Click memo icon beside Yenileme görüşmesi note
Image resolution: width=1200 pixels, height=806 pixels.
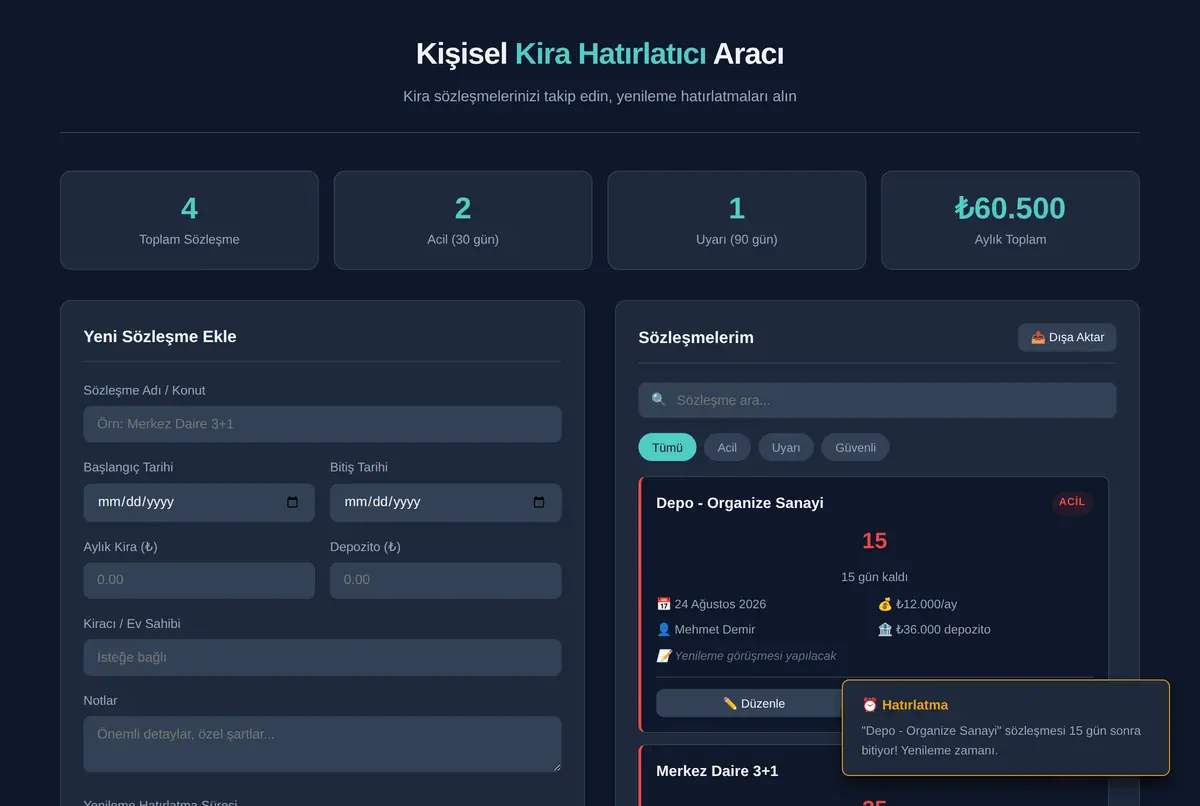(663, 656)
